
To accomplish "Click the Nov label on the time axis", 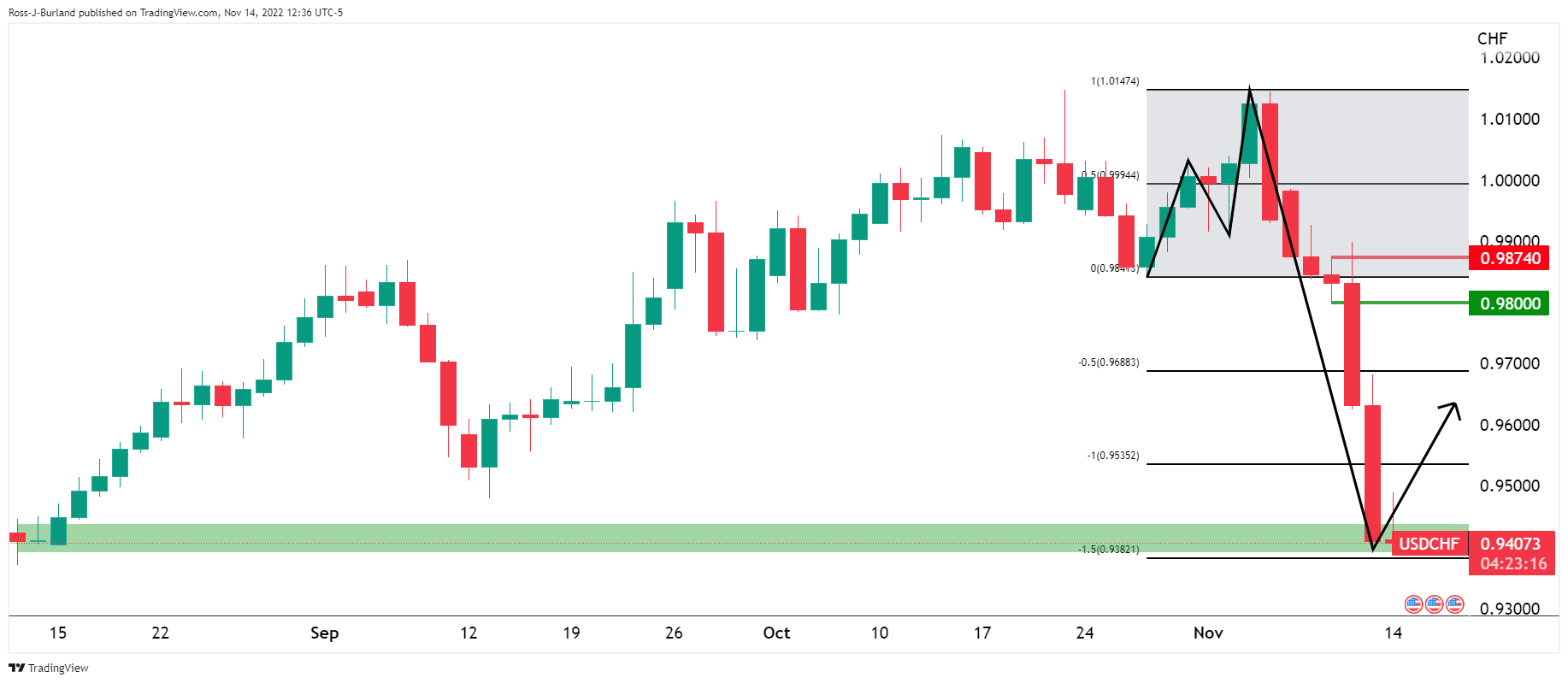I will pos(1208,633).
